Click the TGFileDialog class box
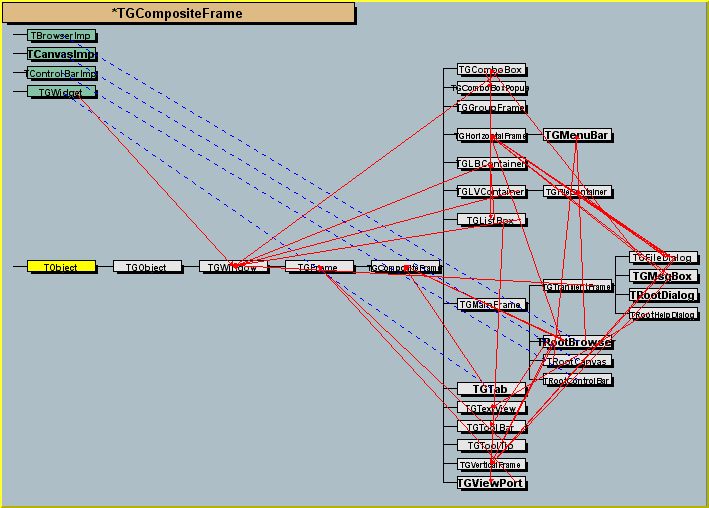The height and width of the screenshot is (508, 709). [663, 257]
